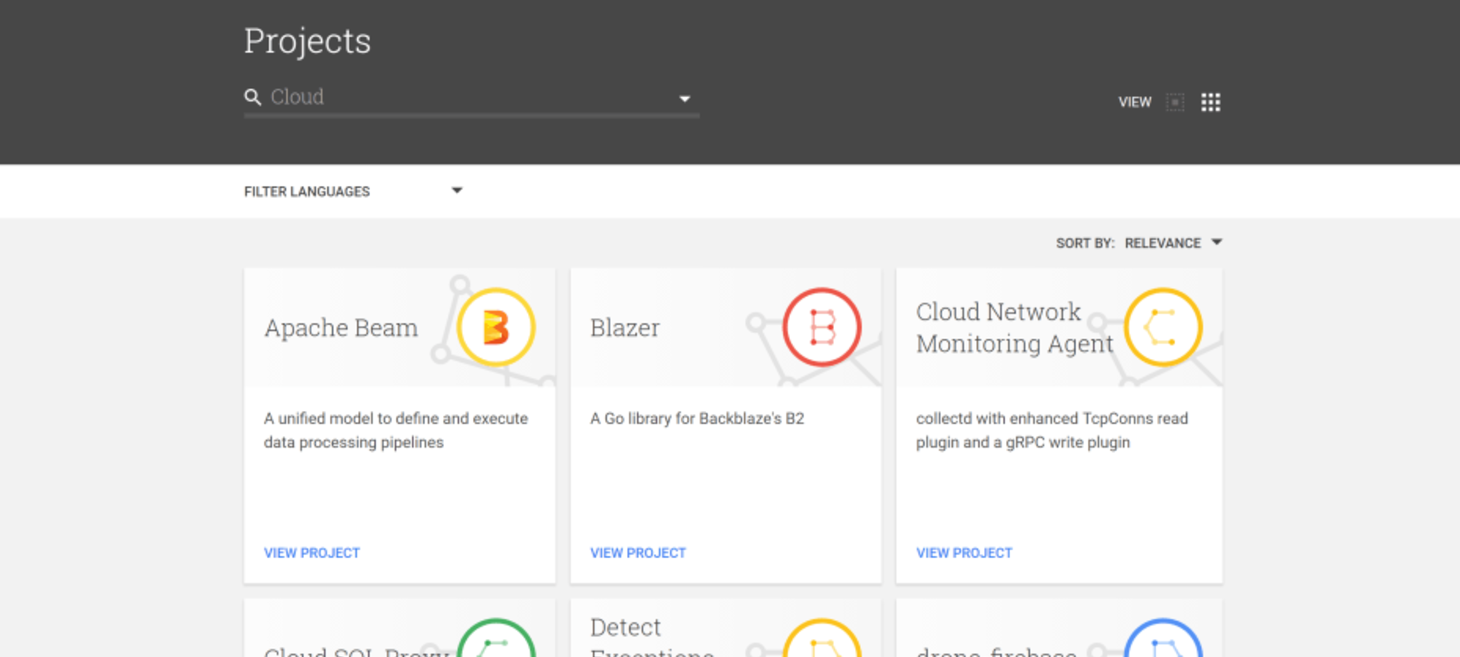Click the SORT BY label
This screenshot has width=1460, height=657.
tap(1085, 243)
